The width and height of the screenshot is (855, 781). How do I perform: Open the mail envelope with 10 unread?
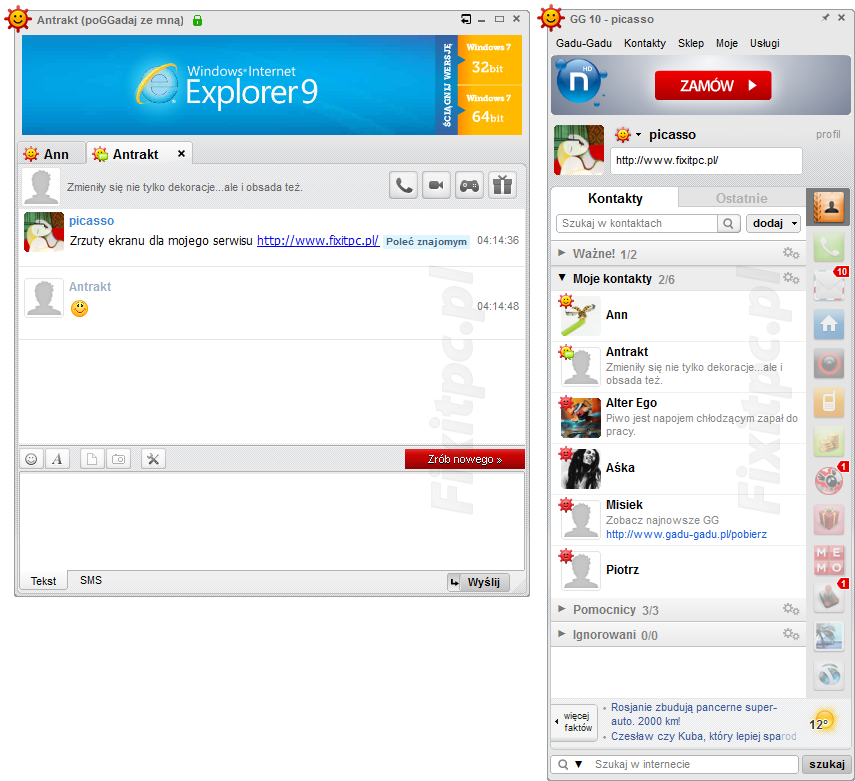pyautogui.click(x=829, y=284)
